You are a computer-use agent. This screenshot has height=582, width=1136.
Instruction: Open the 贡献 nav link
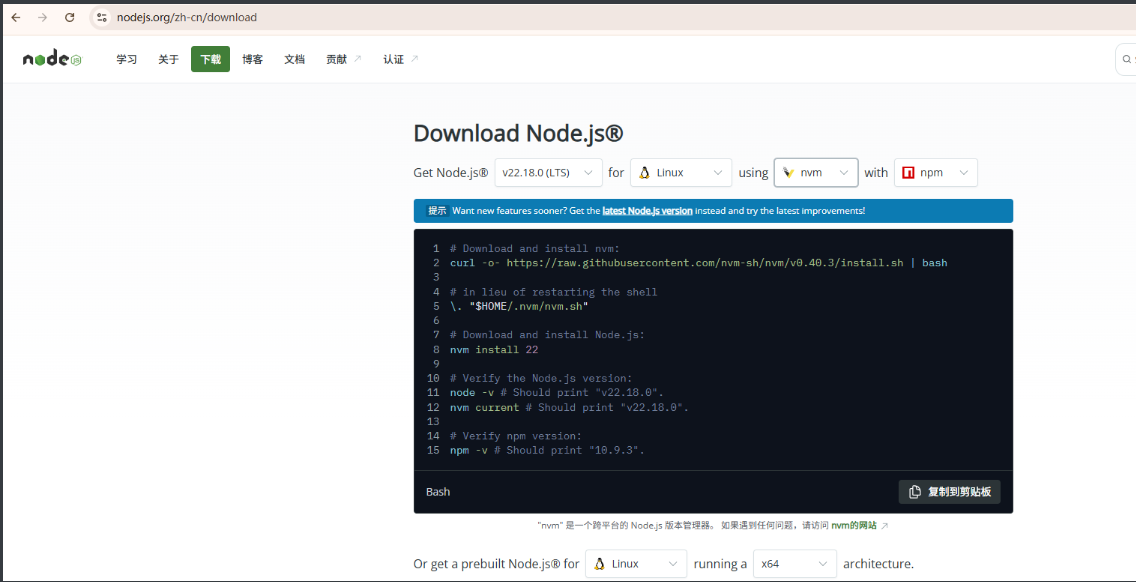(x=343, y=59)
